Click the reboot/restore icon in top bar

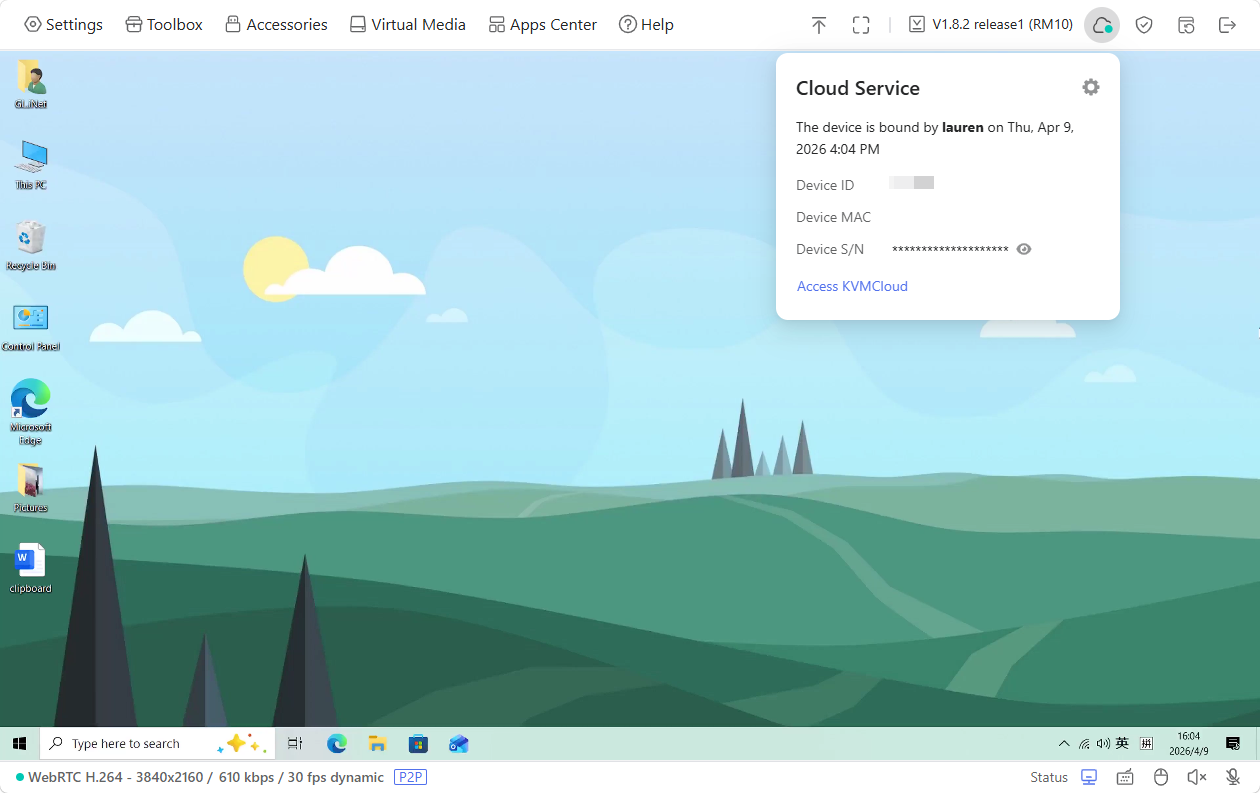pyautogui.click(x=1186, y=25)
